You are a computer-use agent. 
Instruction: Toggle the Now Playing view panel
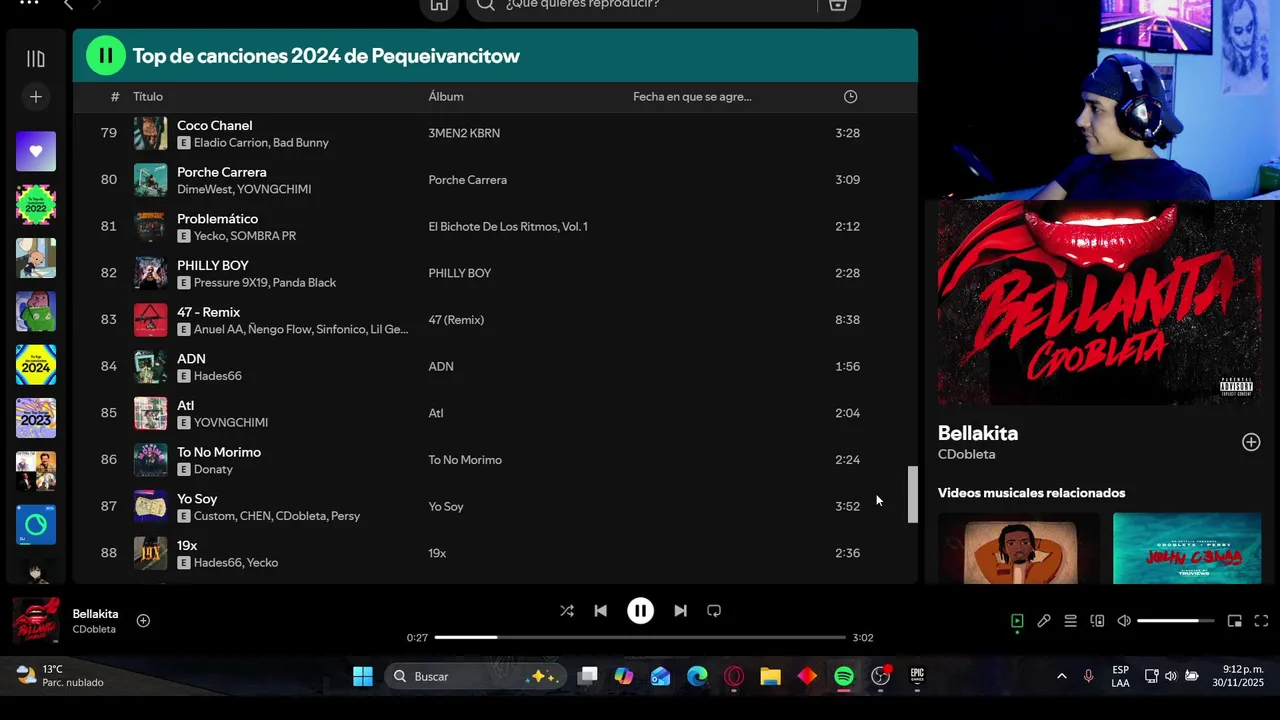click(x=1017, y=621)
